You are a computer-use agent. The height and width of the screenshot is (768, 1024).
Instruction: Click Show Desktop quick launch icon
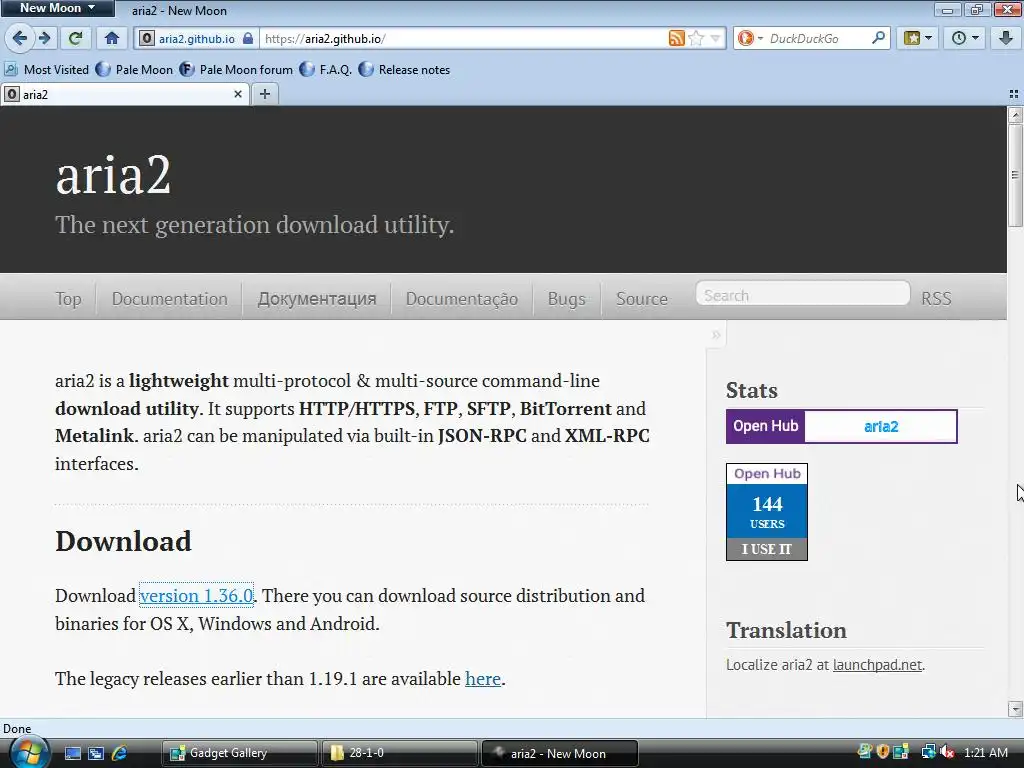(72, 753)
